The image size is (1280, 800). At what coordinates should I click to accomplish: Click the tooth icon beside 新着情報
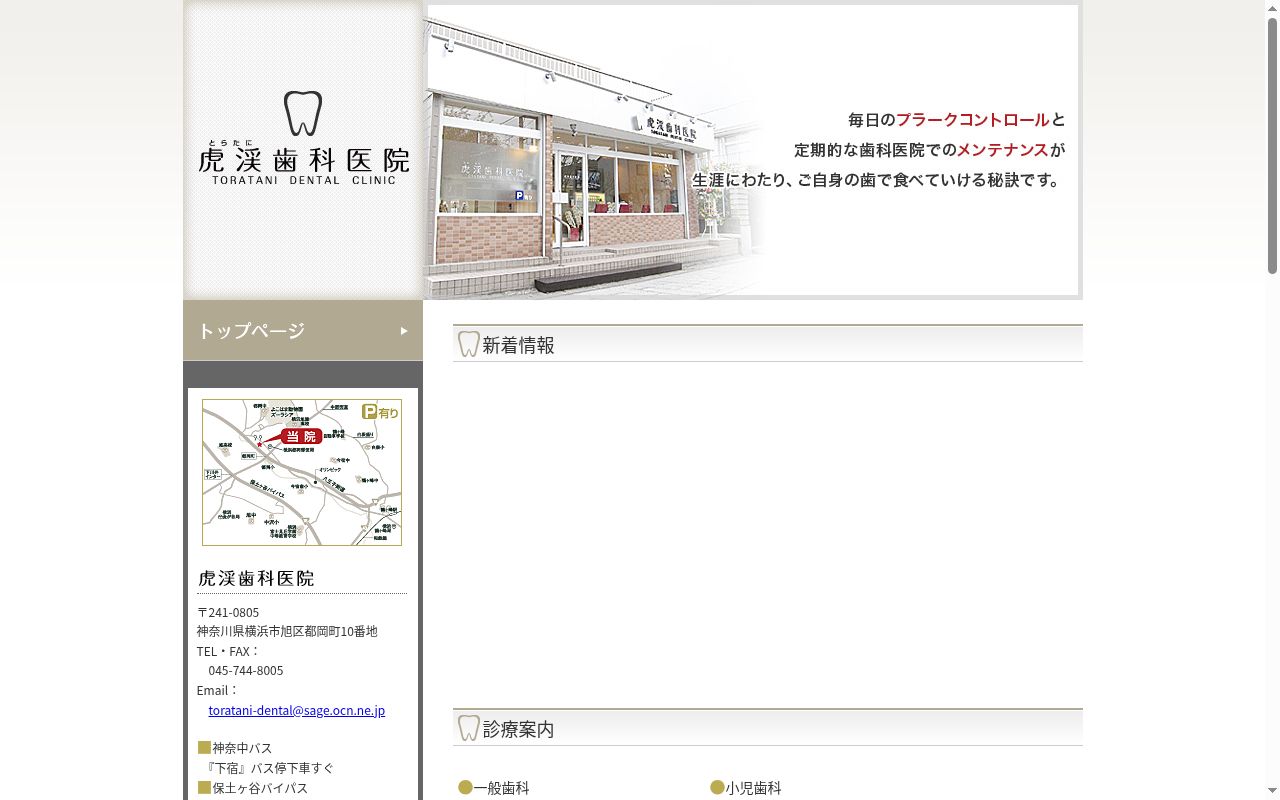[x=468, y=344]
